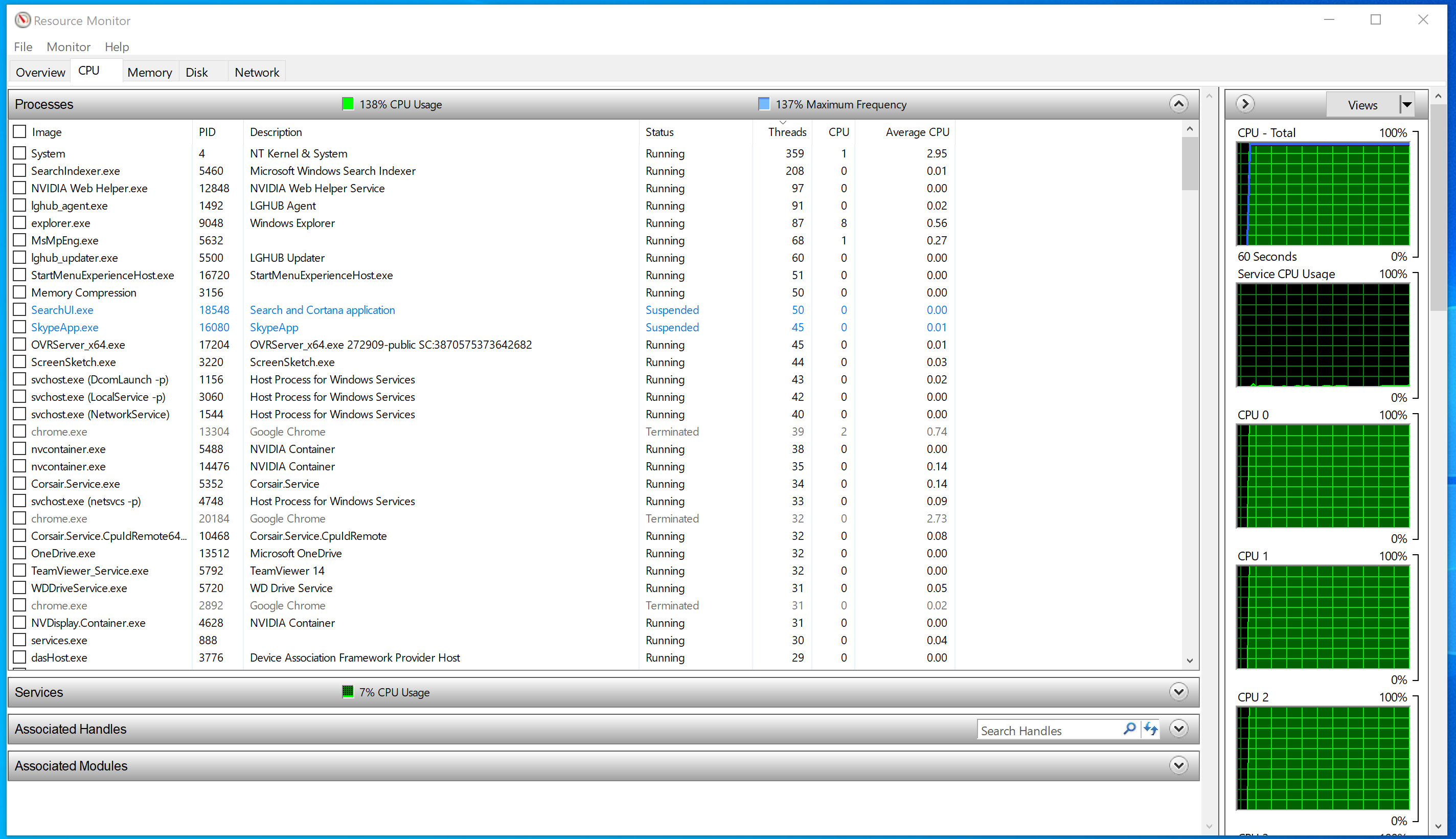
Task: Click the Service CPU Usage graph
Action: click(1323, 335)
